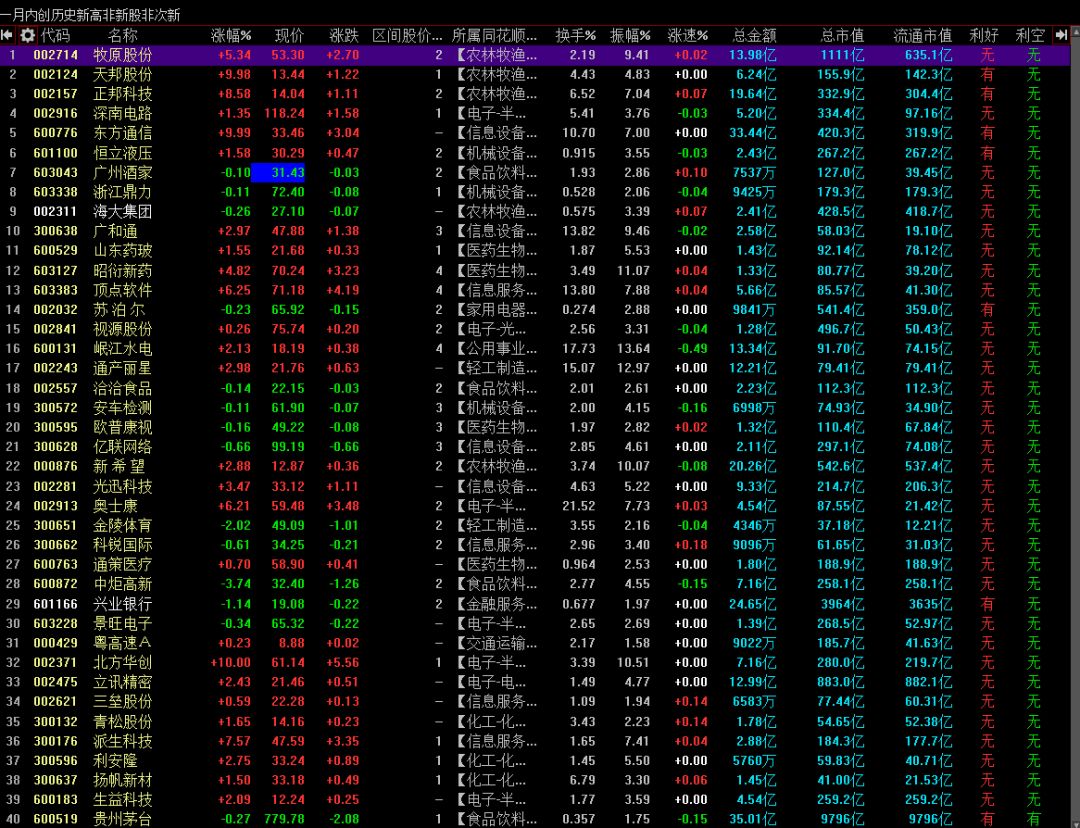Sort by 总市值 column header

click(x=842, y=34)
